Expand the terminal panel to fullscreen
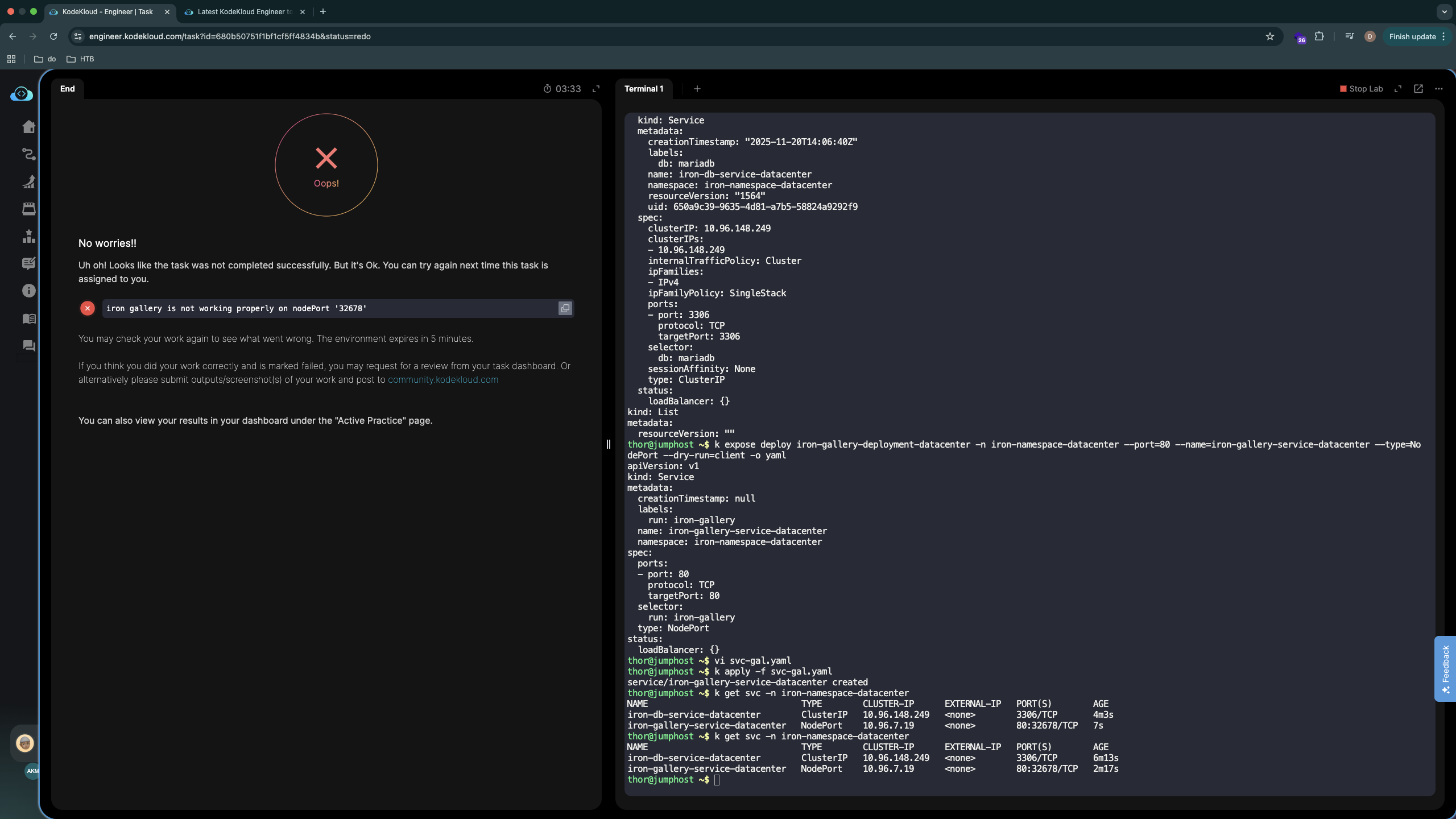The width and height of the screenshot is (1456, 819). [1398, 89]
